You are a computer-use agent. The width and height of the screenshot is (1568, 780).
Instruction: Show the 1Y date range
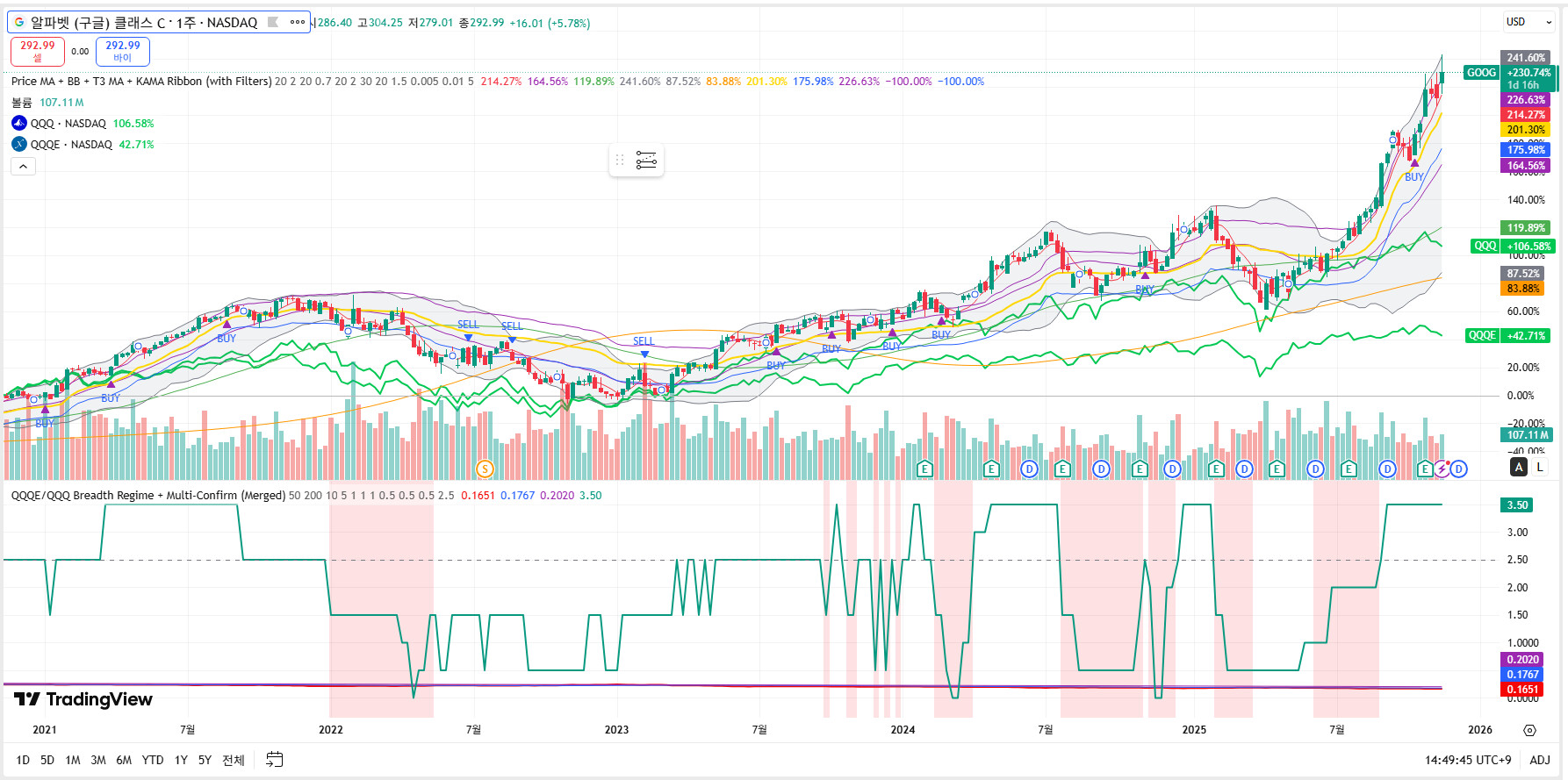tap(181, 760)
